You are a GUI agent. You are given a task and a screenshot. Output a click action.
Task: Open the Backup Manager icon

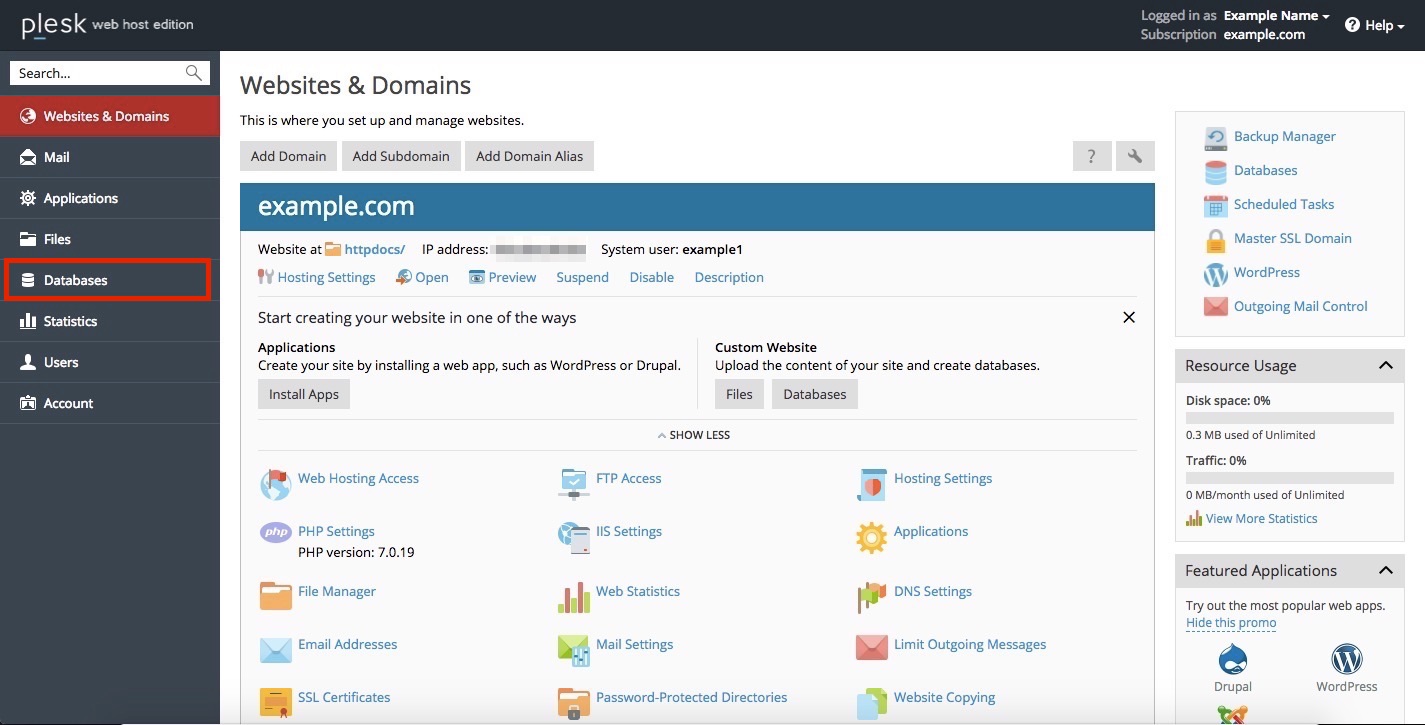click(x=1215, y=137)
